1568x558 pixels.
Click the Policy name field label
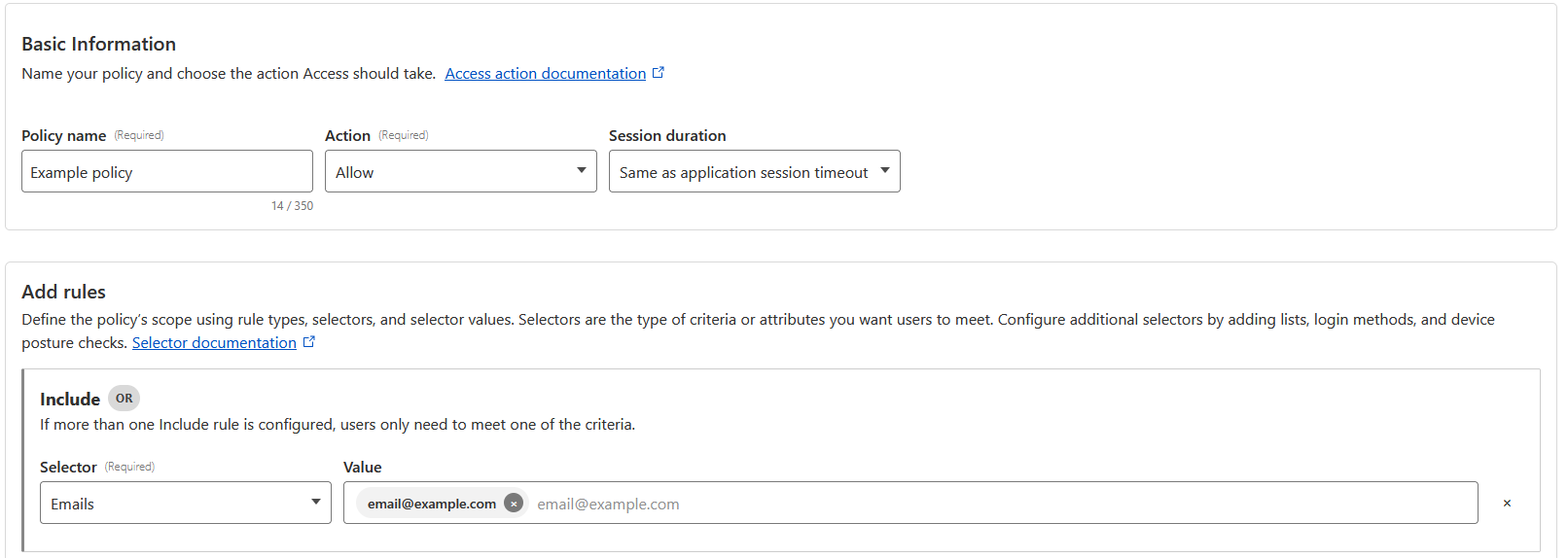pyautogui.click(x=63, y=136)
